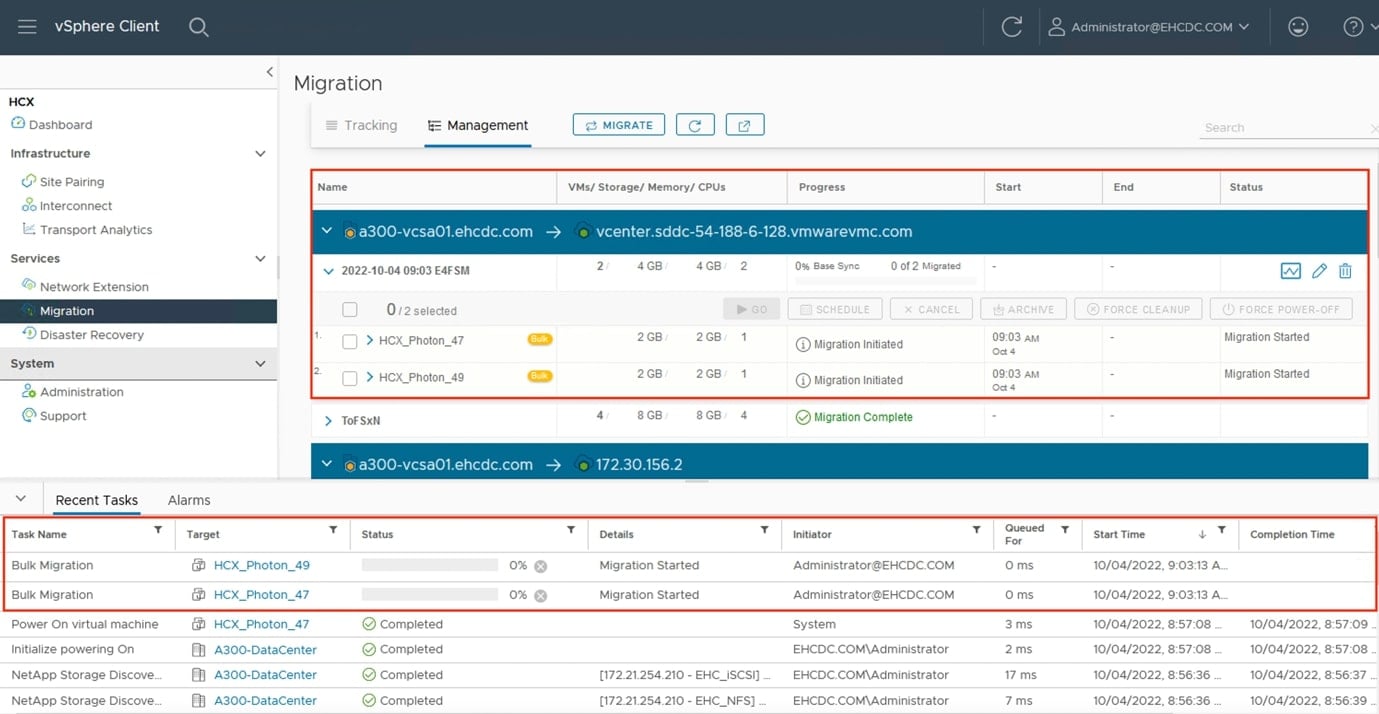
Task: Click the search magnifier icon
Action: [198, 27]
